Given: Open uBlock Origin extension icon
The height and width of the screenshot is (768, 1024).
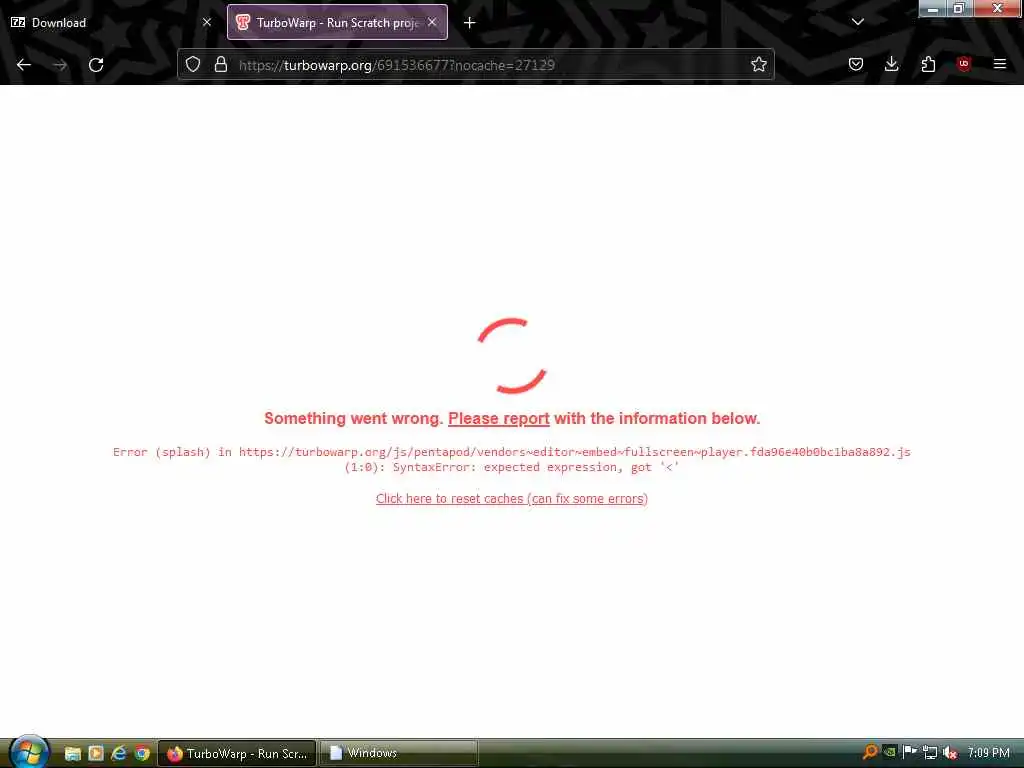Looking at the screenshot, I should coord(964,64).
